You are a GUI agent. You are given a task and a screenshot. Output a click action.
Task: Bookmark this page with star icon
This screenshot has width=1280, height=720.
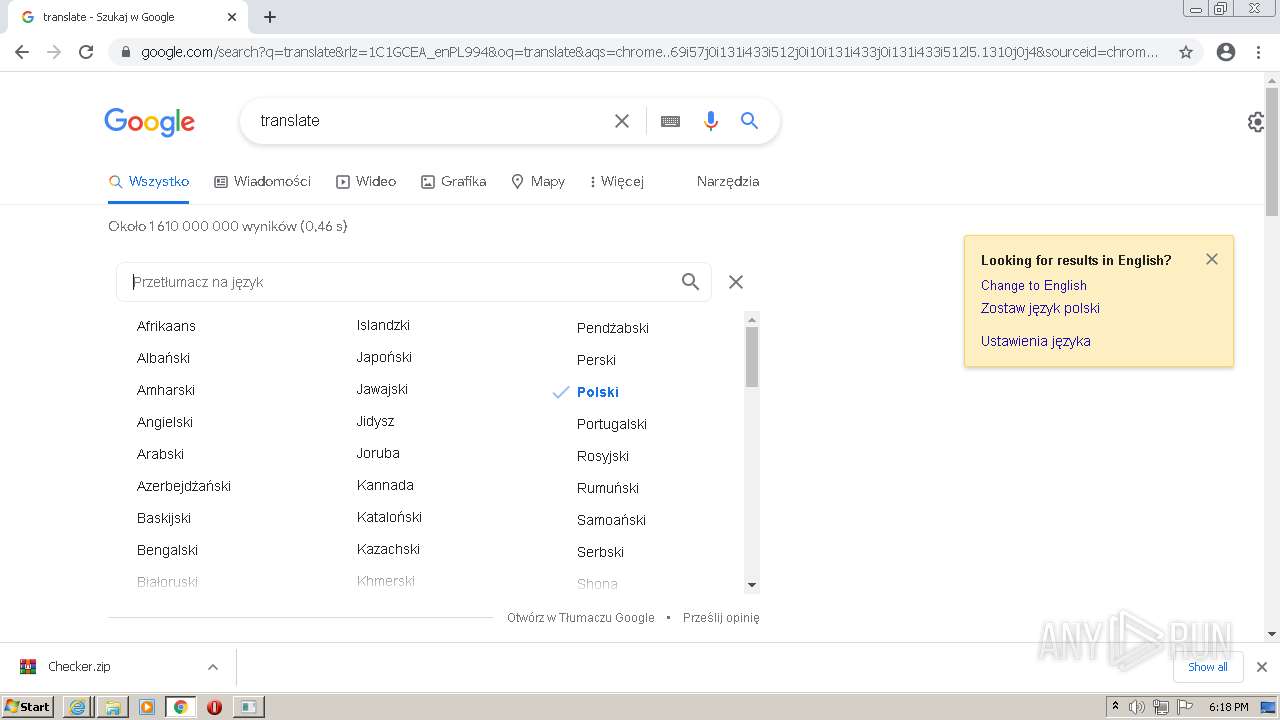[1186, 52]
